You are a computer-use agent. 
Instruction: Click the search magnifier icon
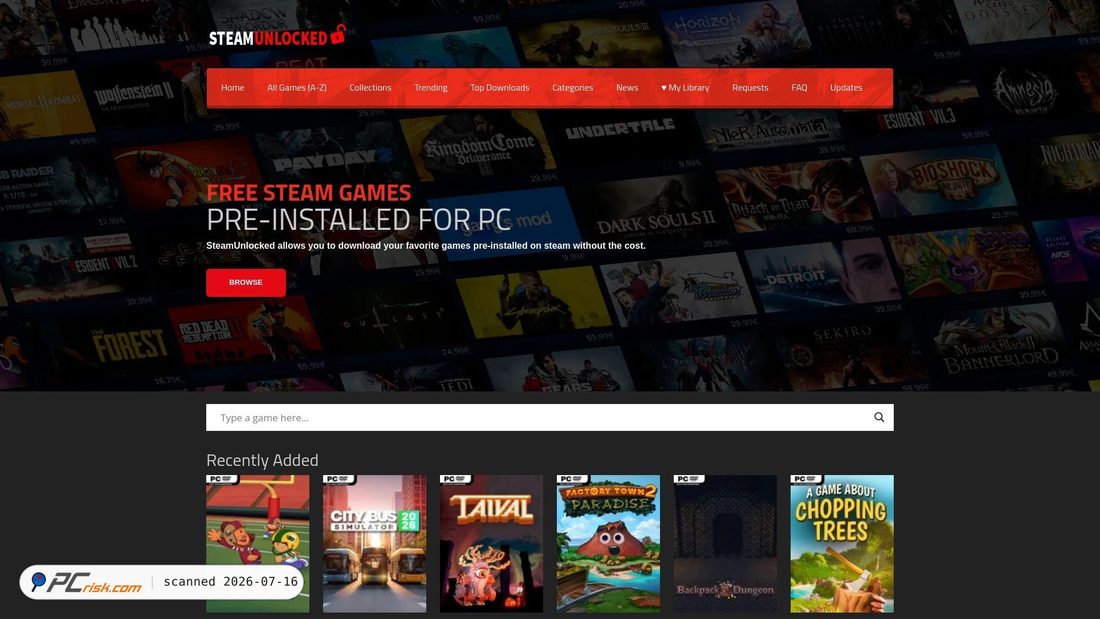click(x=879, y=417)
